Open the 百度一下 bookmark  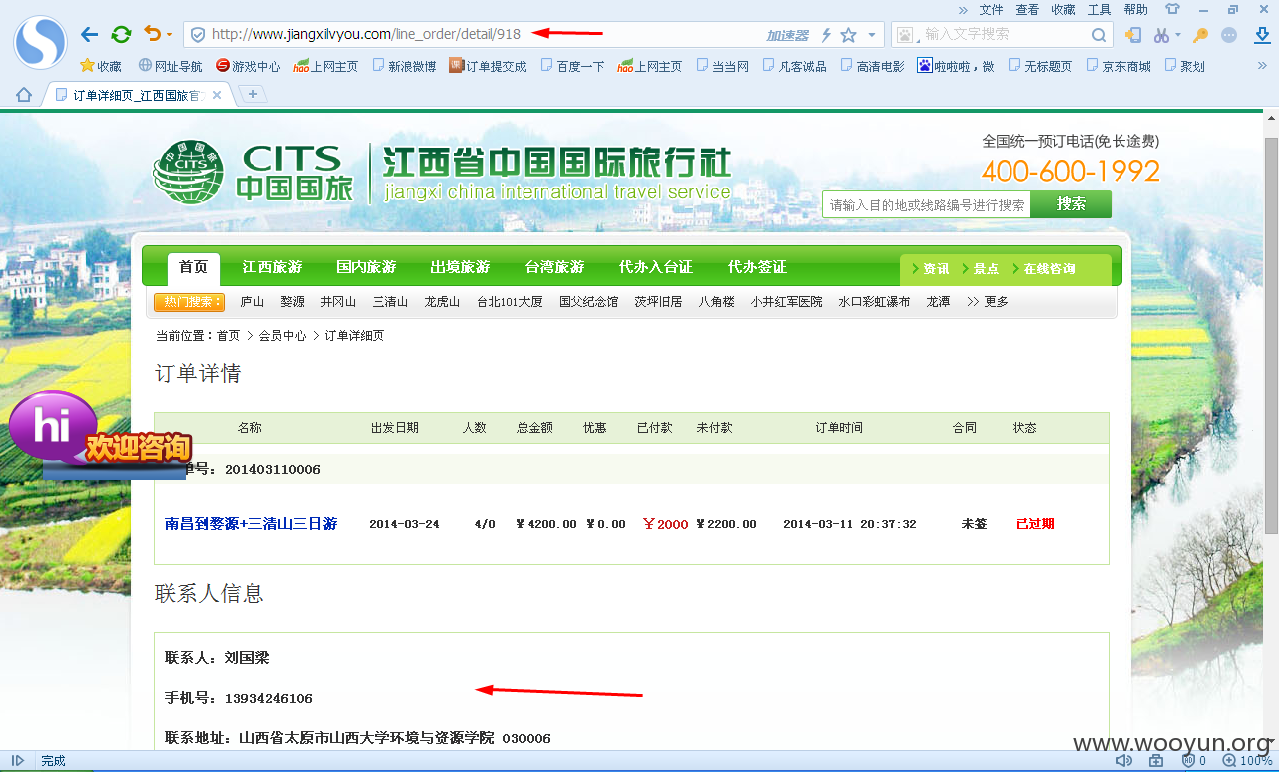coord(572,66)
